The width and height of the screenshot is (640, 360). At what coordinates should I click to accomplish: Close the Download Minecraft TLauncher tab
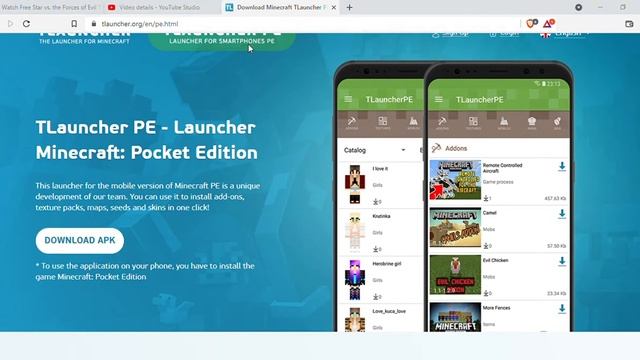coord(333,7)
